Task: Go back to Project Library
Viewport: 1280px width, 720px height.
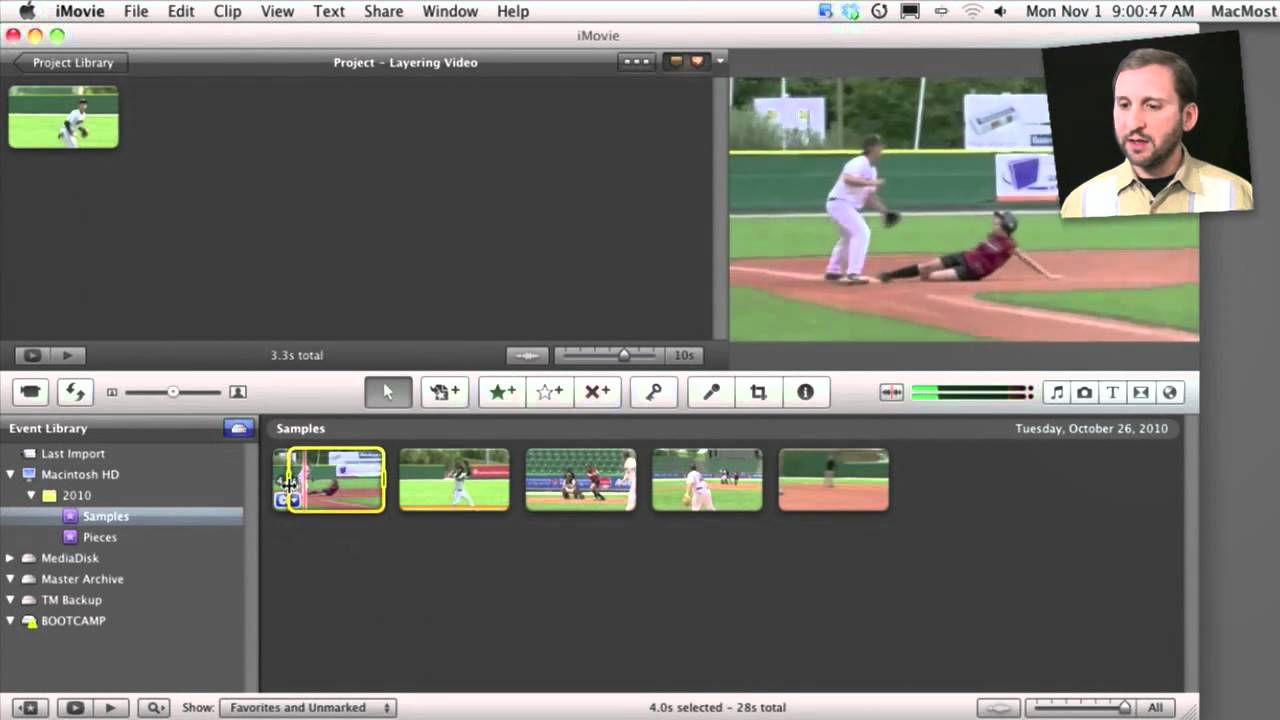Action: [x=70, y=62]
